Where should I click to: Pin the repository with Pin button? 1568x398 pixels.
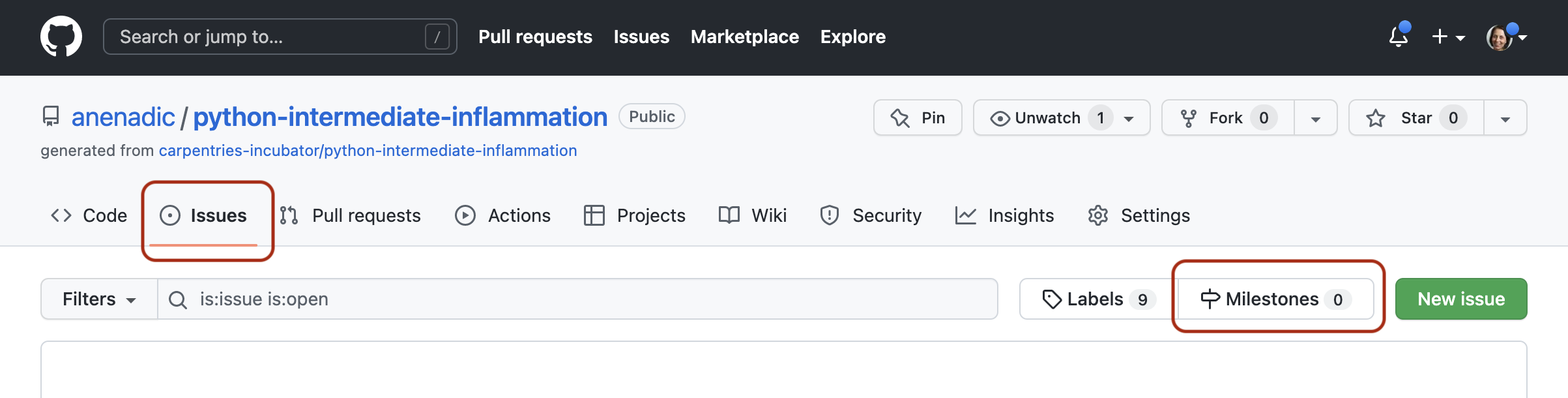(918, 117)
